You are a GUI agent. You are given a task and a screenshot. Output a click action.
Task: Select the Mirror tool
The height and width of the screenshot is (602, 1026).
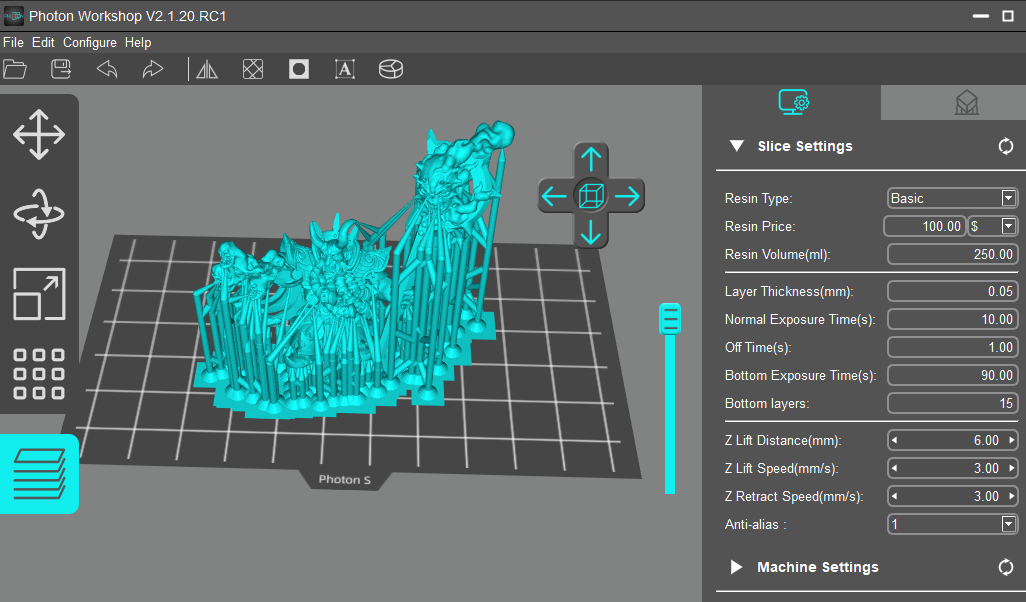[x=206, y=69]
